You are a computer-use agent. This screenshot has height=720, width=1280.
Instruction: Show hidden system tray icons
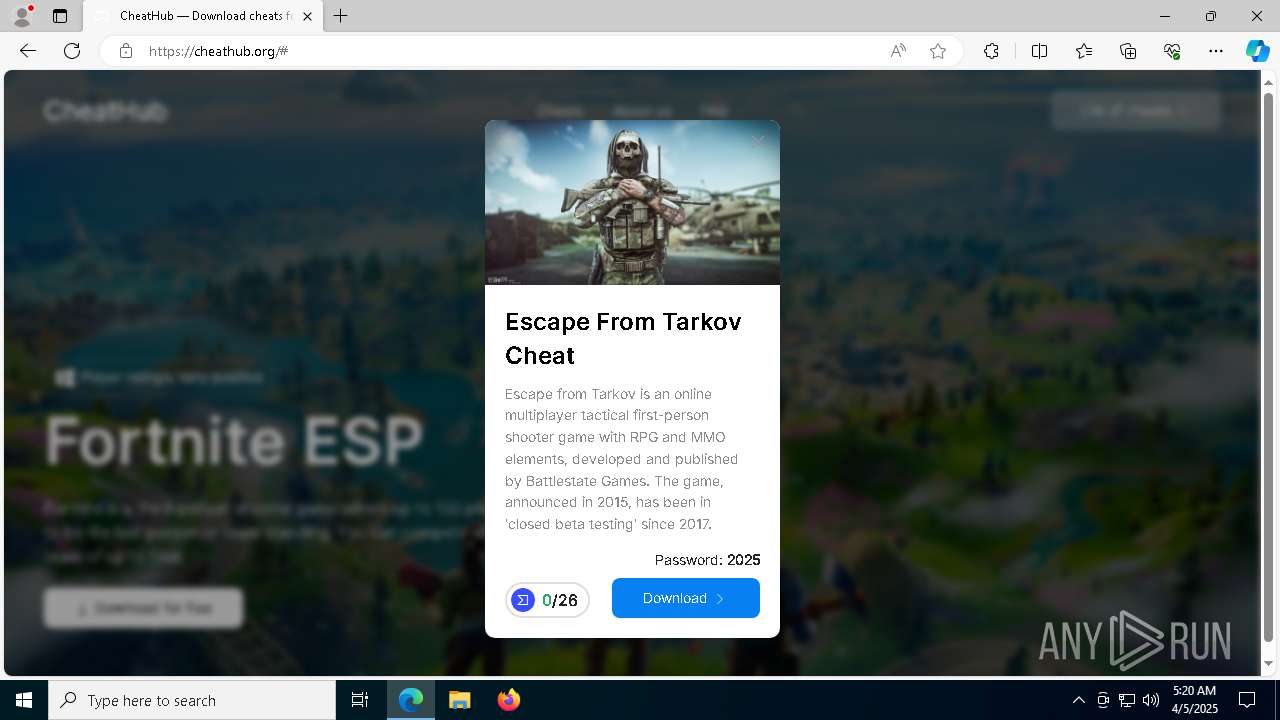[x=1079, y=700]
